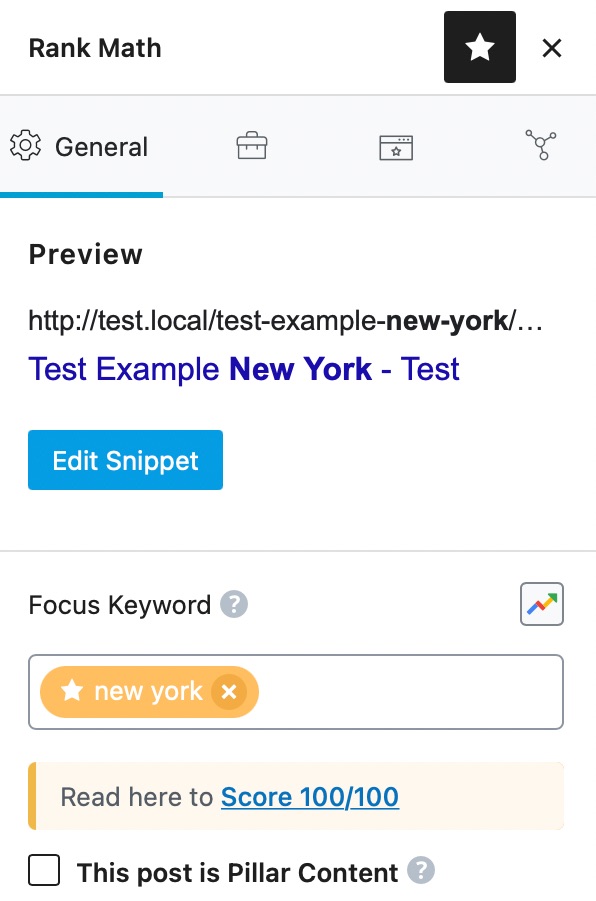Click the General gear icon
This screenshot has height=901, width=596.
coord(25,146)
